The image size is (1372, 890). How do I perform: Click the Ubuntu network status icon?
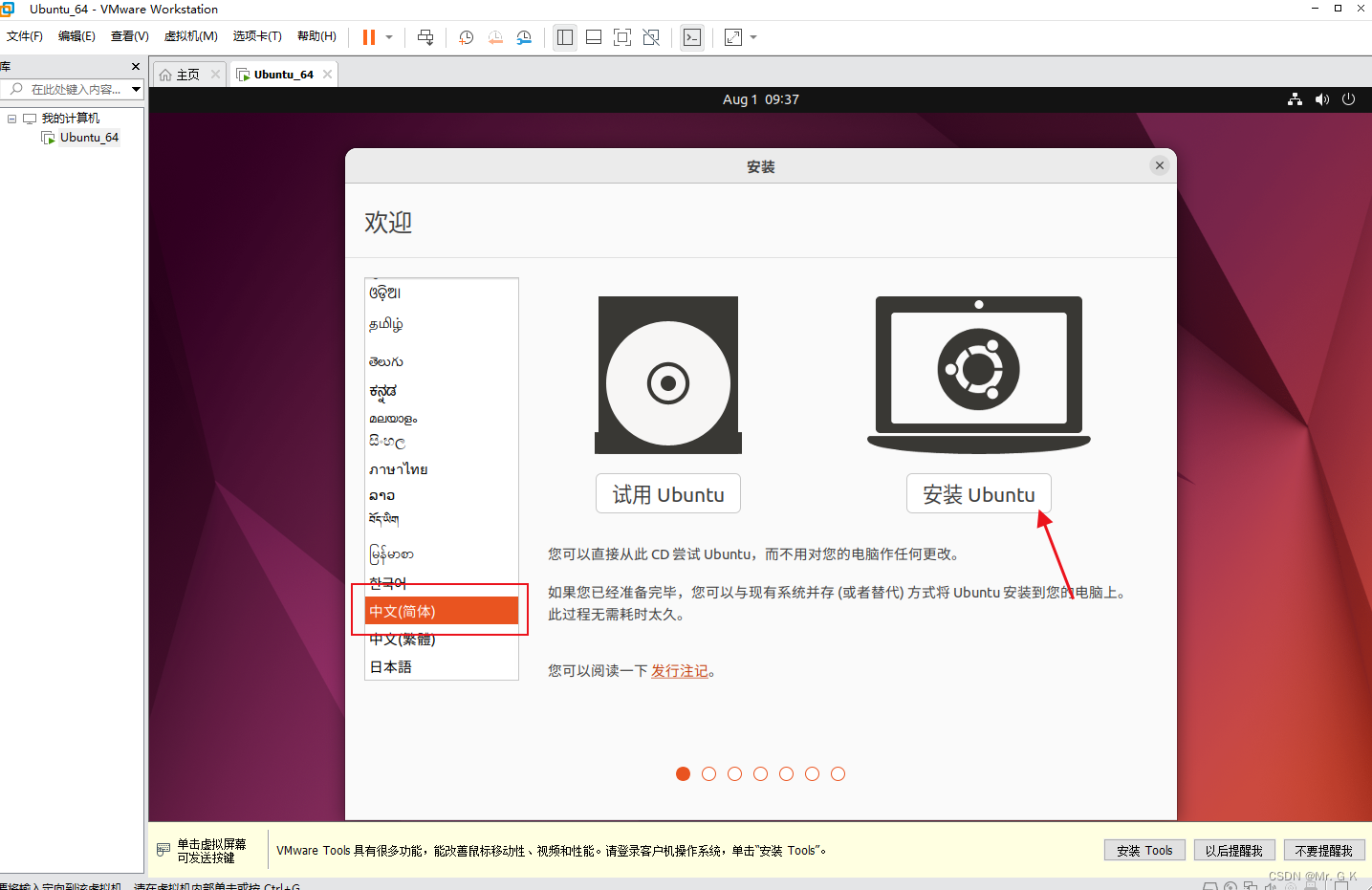point(1295,99)
